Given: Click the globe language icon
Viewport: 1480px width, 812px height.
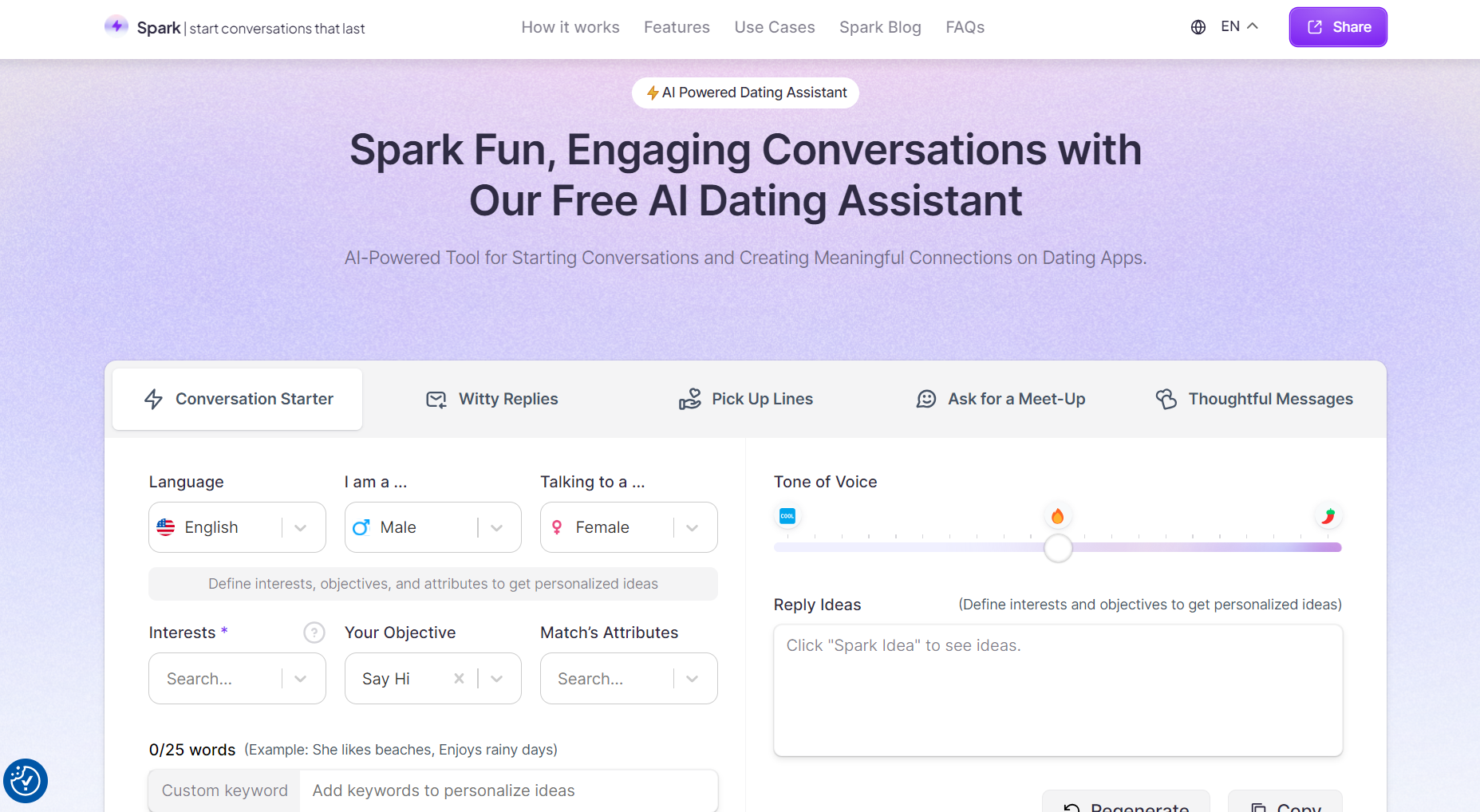Looking at the screenshot, I should click(1198, 27).
